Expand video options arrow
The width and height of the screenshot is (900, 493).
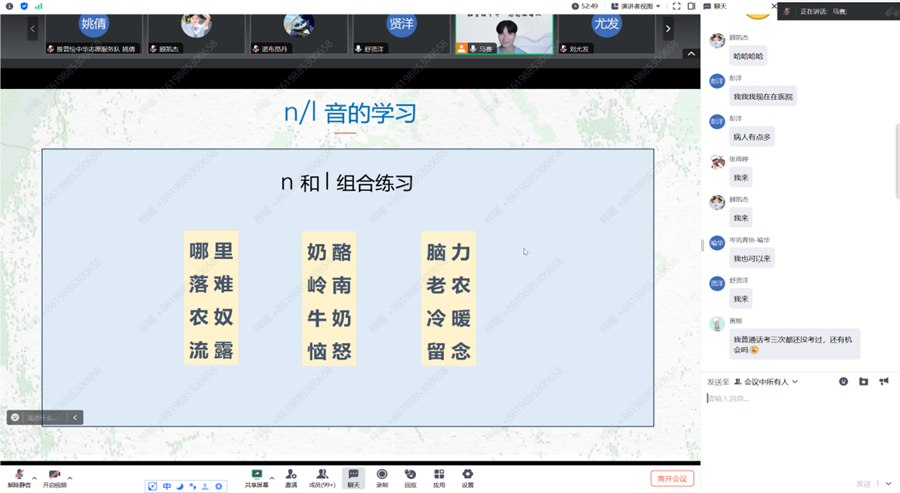point(70,478)
